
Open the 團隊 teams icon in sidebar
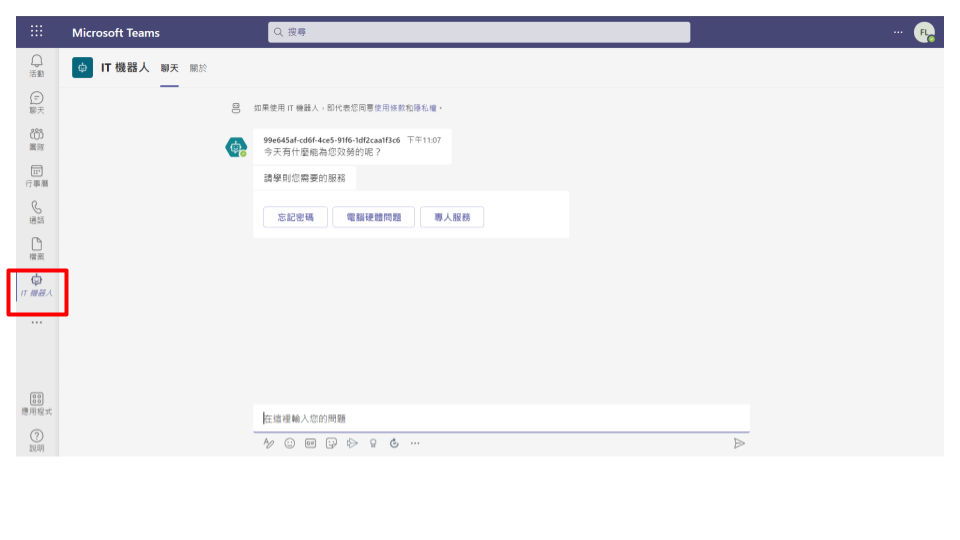coord(37,139)
